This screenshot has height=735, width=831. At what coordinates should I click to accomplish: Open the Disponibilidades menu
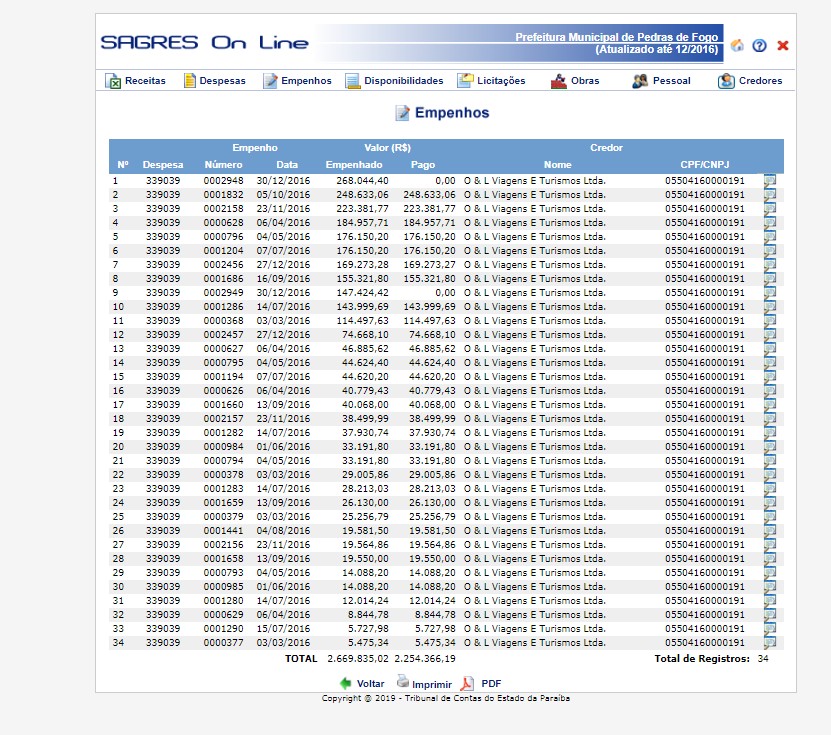click(x=403, y=81)
